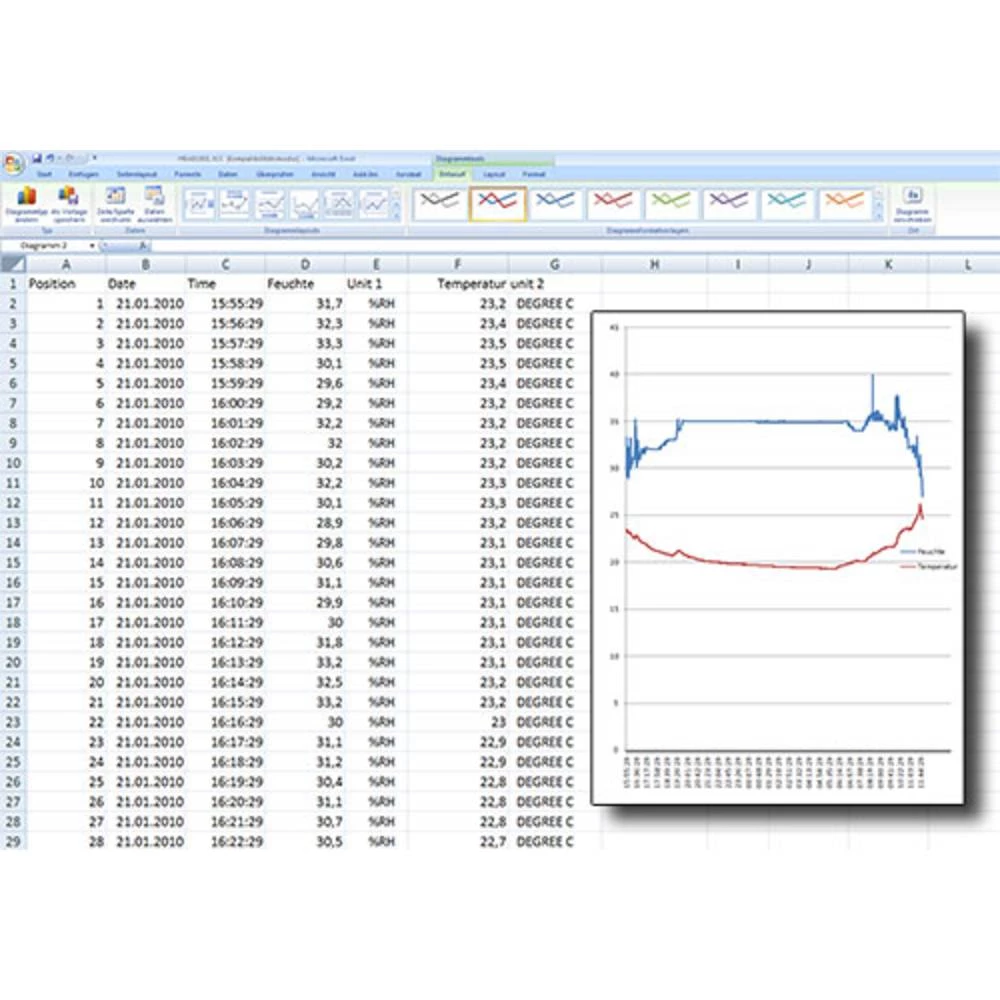Click the blue Feuchte line in chart
The height and width of the screenshot is (1000, 1000).
coord(760,421)
